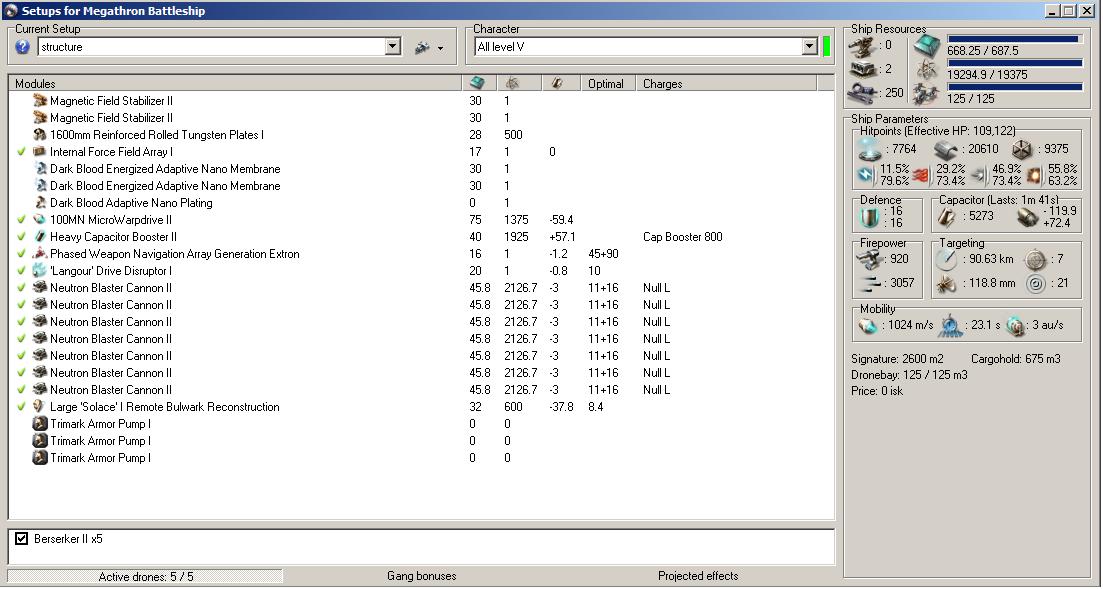Click the EM resistance icon showing 11.5%

pyautogui.click(x=865, y=175)
